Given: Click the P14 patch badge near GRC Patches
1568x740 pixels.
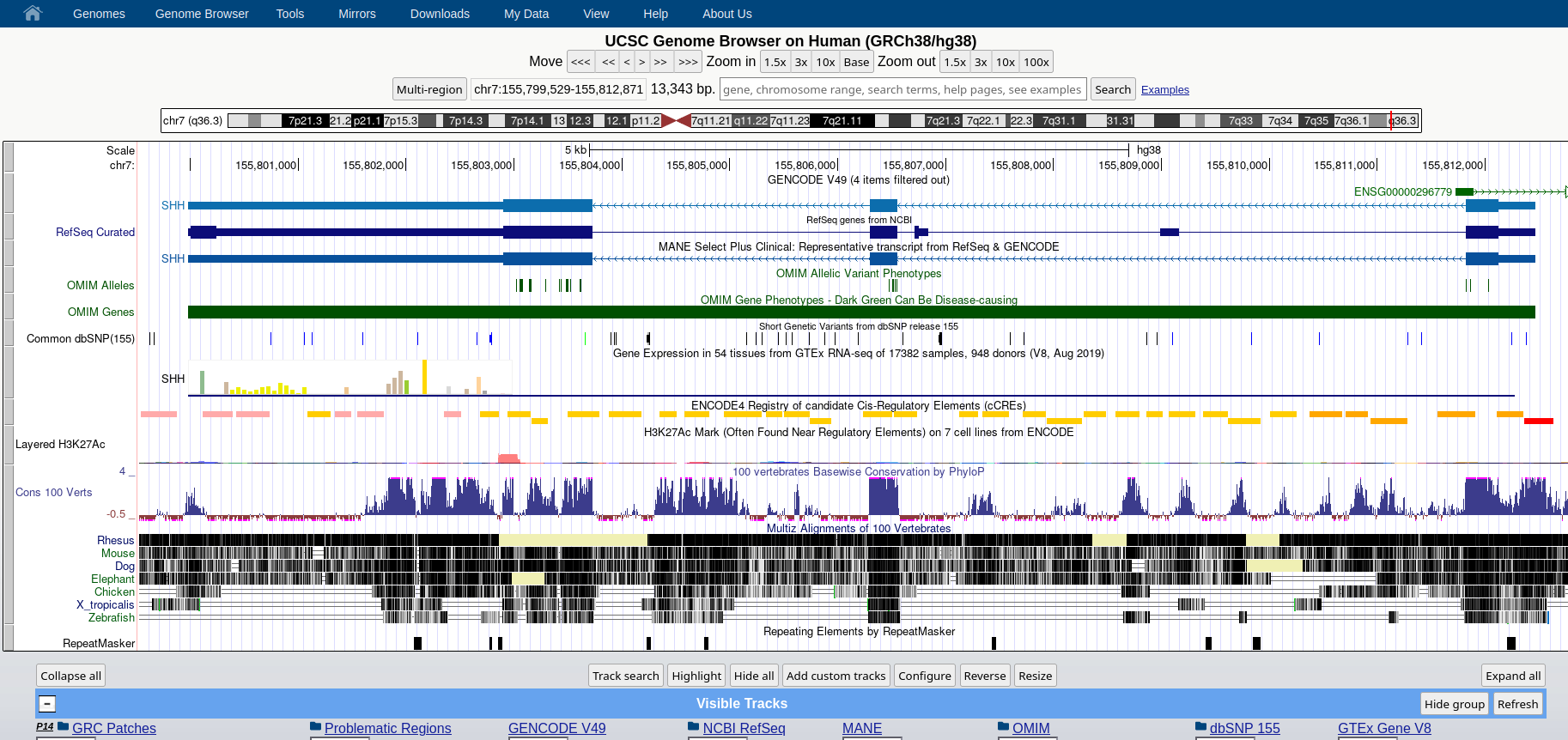Looking at the screenshot, I should click(45, 727).
